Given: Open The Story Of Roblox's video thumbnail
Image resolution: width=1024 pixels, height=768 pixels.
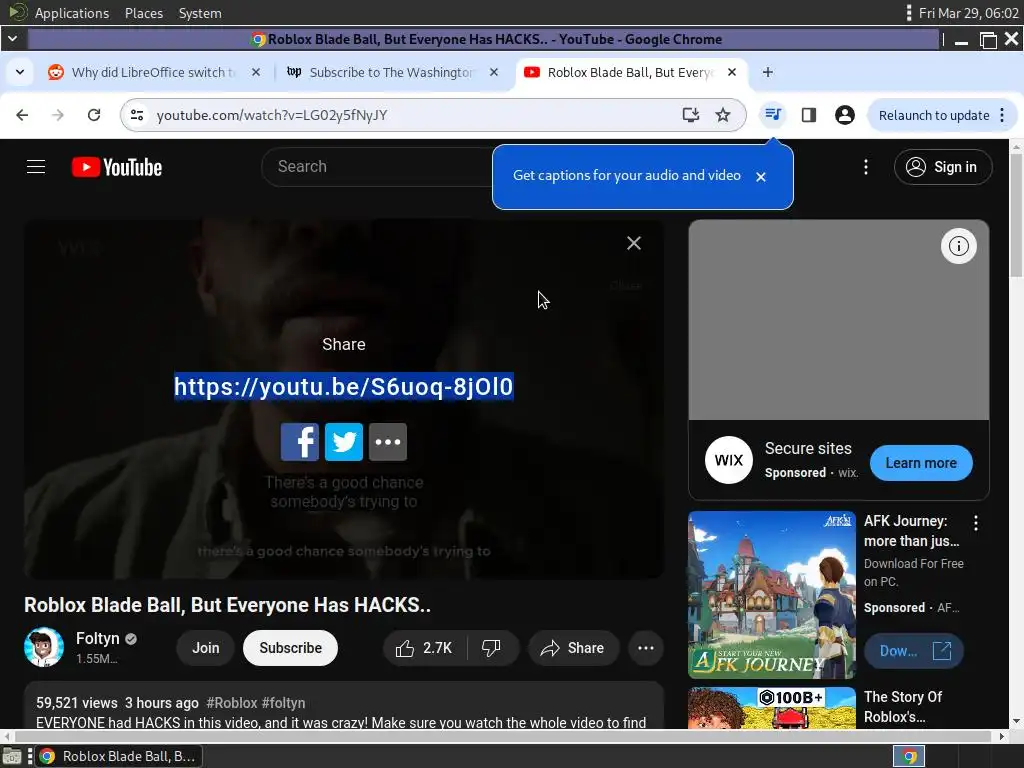Looking at the screenshot, I should [772, 708].
